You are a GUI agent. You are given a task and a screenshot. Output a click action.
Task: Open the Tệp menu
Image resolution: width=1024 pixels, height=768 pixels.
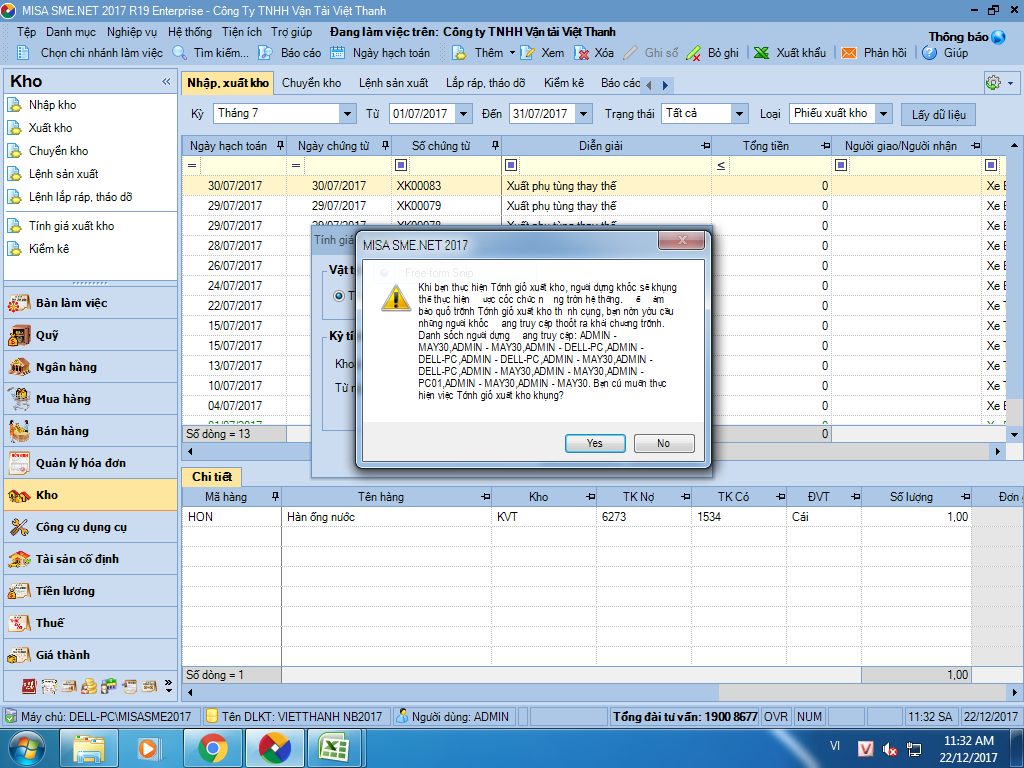pyautogui.click(x=26, y=32)
